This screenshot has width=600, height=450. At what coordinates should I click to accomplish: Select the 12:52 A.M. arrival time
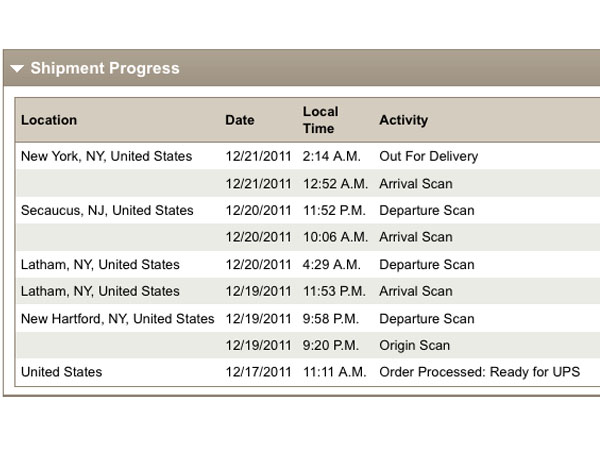click(x=335, y=184)
